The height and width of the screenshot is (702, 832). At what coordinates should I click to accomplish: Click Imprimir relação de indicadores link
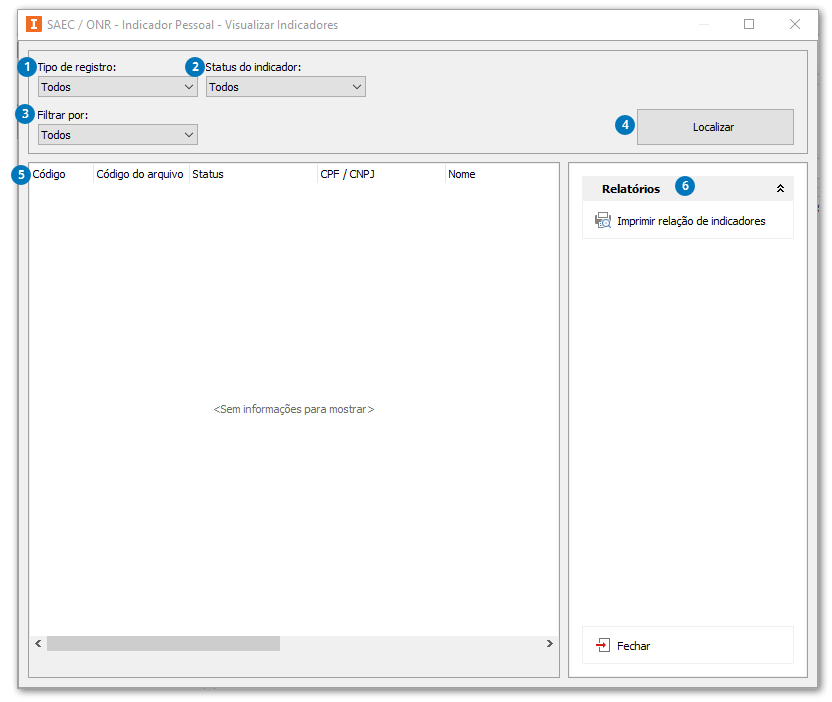pyautogui.click(x=691, y=221)
